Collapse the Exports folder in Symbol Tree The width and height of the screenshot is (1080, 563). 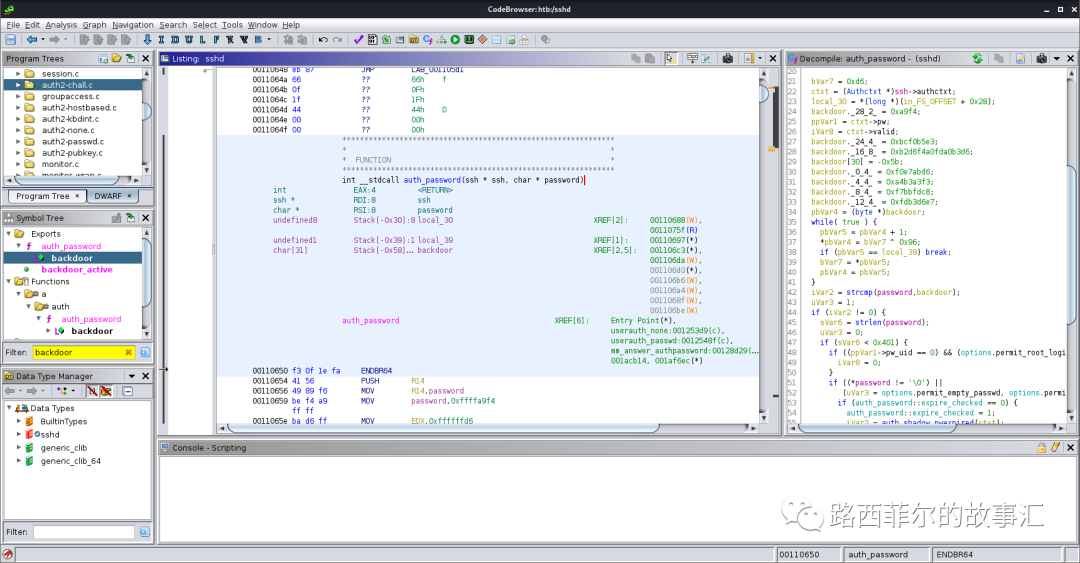[8, 234]
